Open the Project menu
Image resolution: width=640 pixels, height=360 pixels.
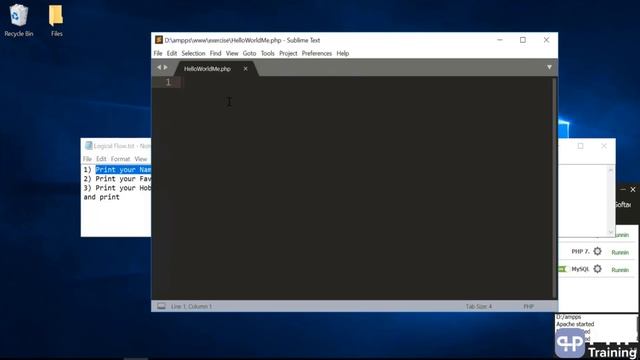(288, 53)
